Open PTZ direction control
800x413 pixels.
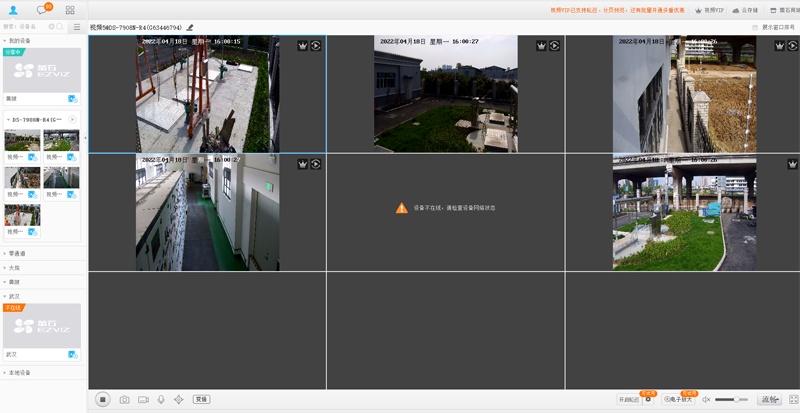pos(178,399)
